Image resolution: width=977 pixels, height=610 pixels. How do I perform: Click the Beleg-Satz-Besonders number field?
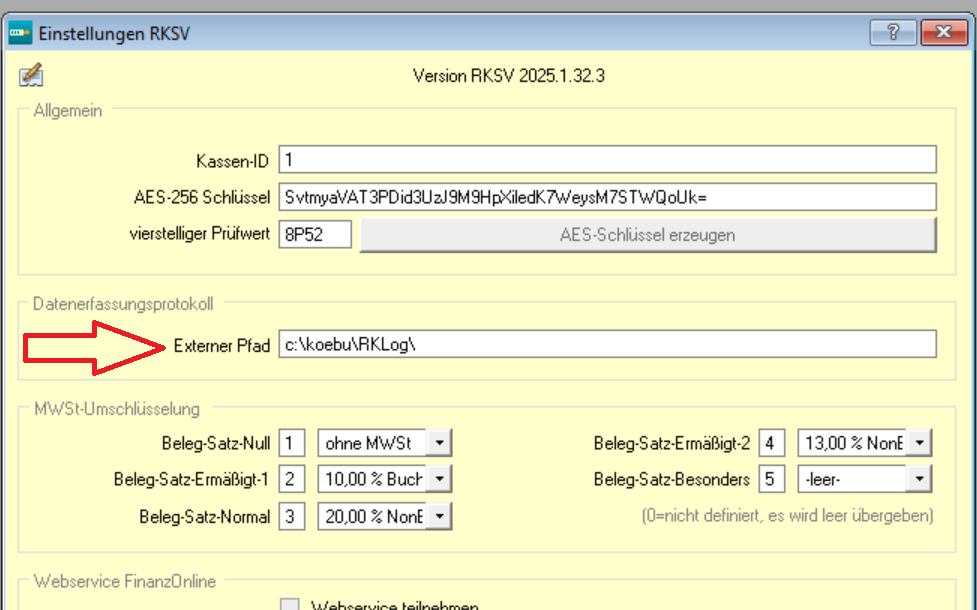coord(771,479)
